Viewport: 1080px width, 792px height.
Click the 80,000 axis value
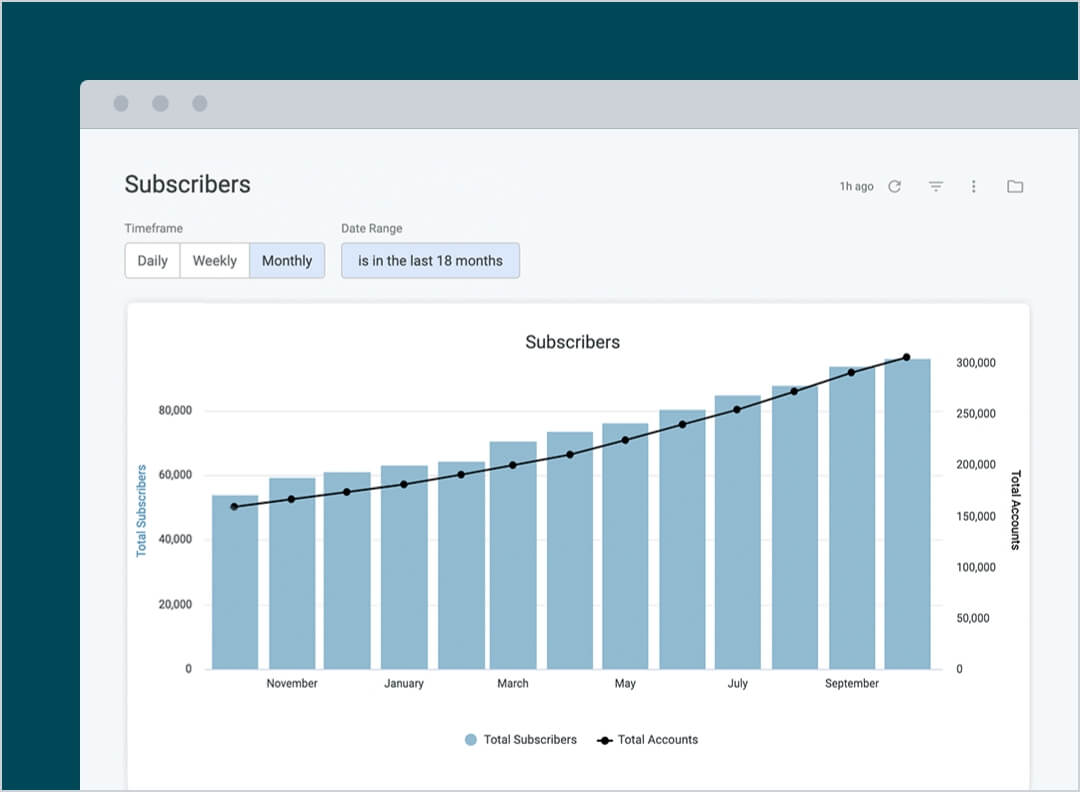(175, 410)
